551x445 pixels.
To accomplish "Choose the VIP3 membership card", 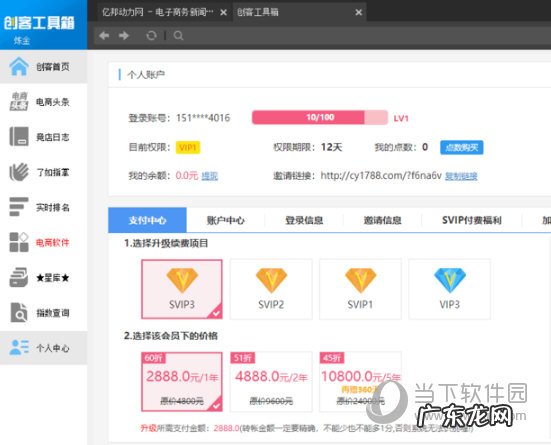I will tap(449, 289).
